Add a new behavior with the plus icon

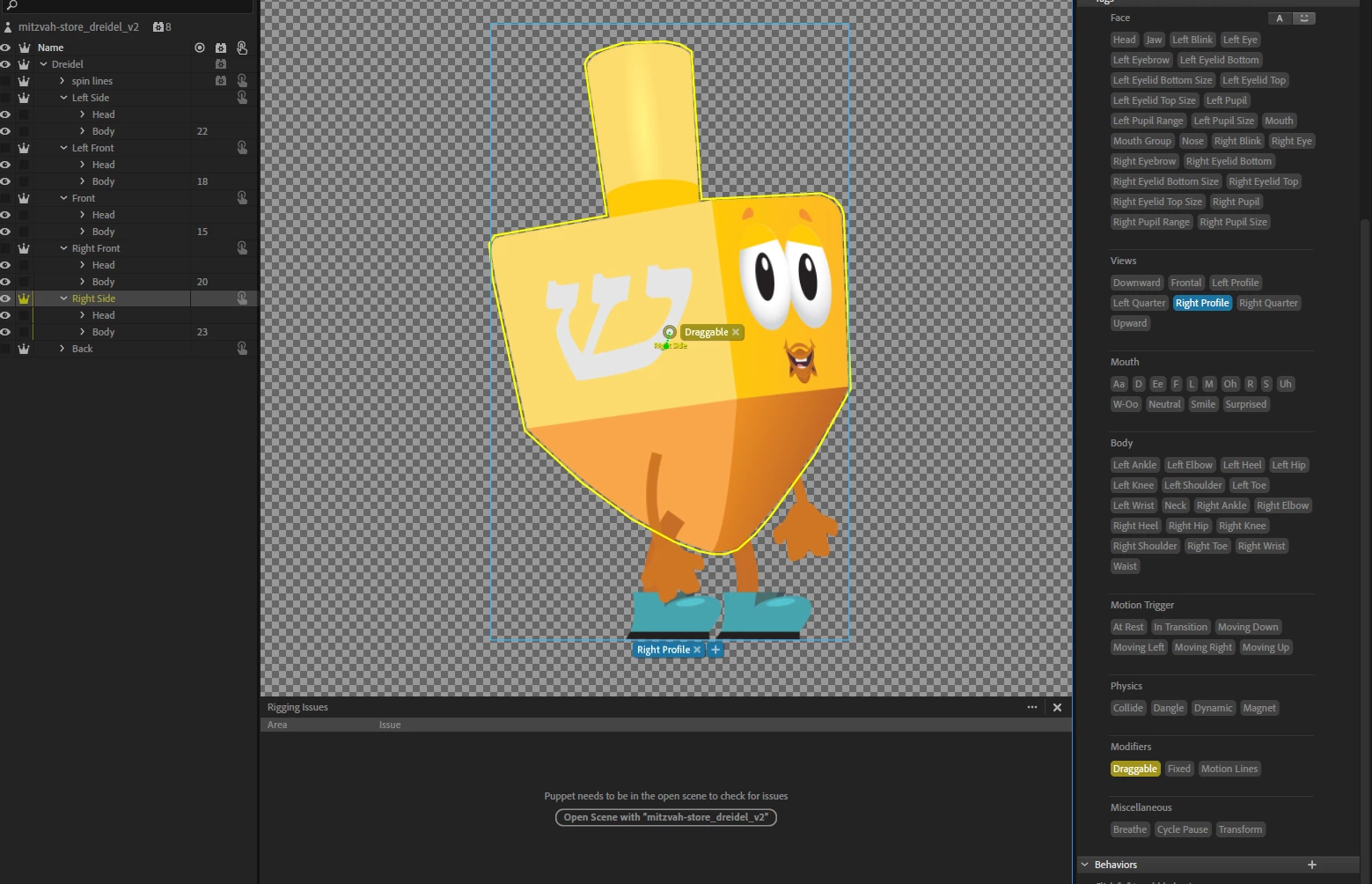[1312, 865]
